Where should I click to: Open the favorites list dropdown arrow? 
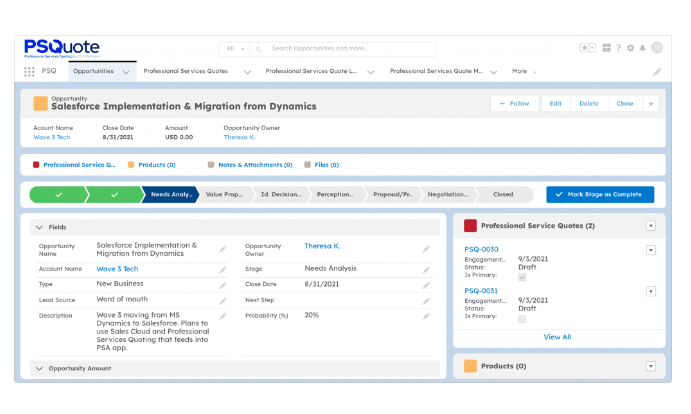592,48
